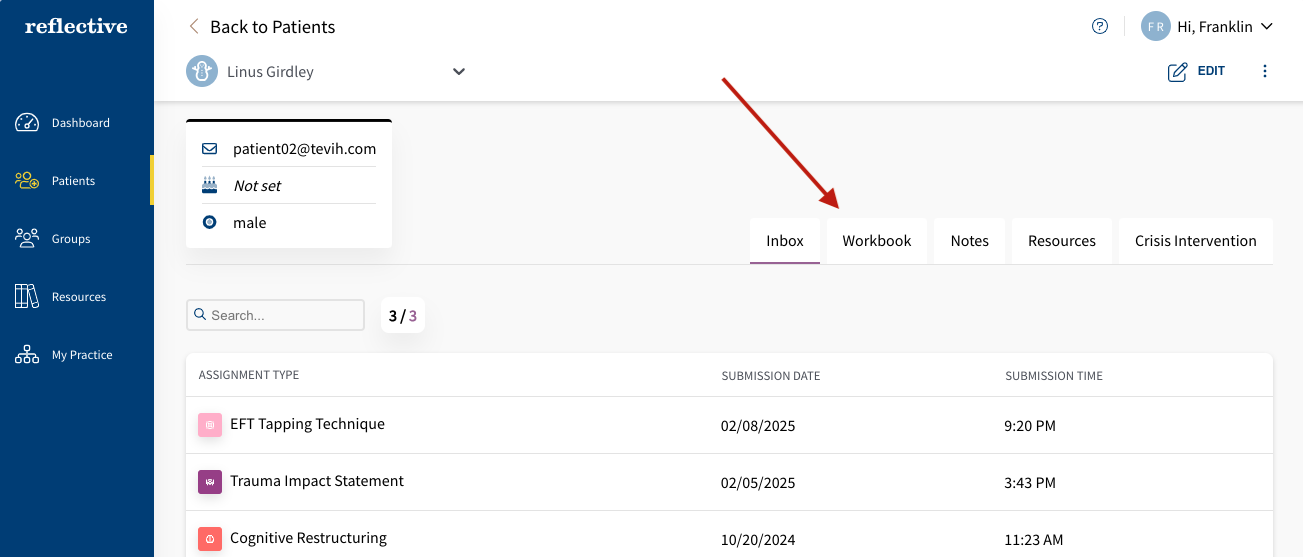Open the patient Resources tab

pos(1062,241)
